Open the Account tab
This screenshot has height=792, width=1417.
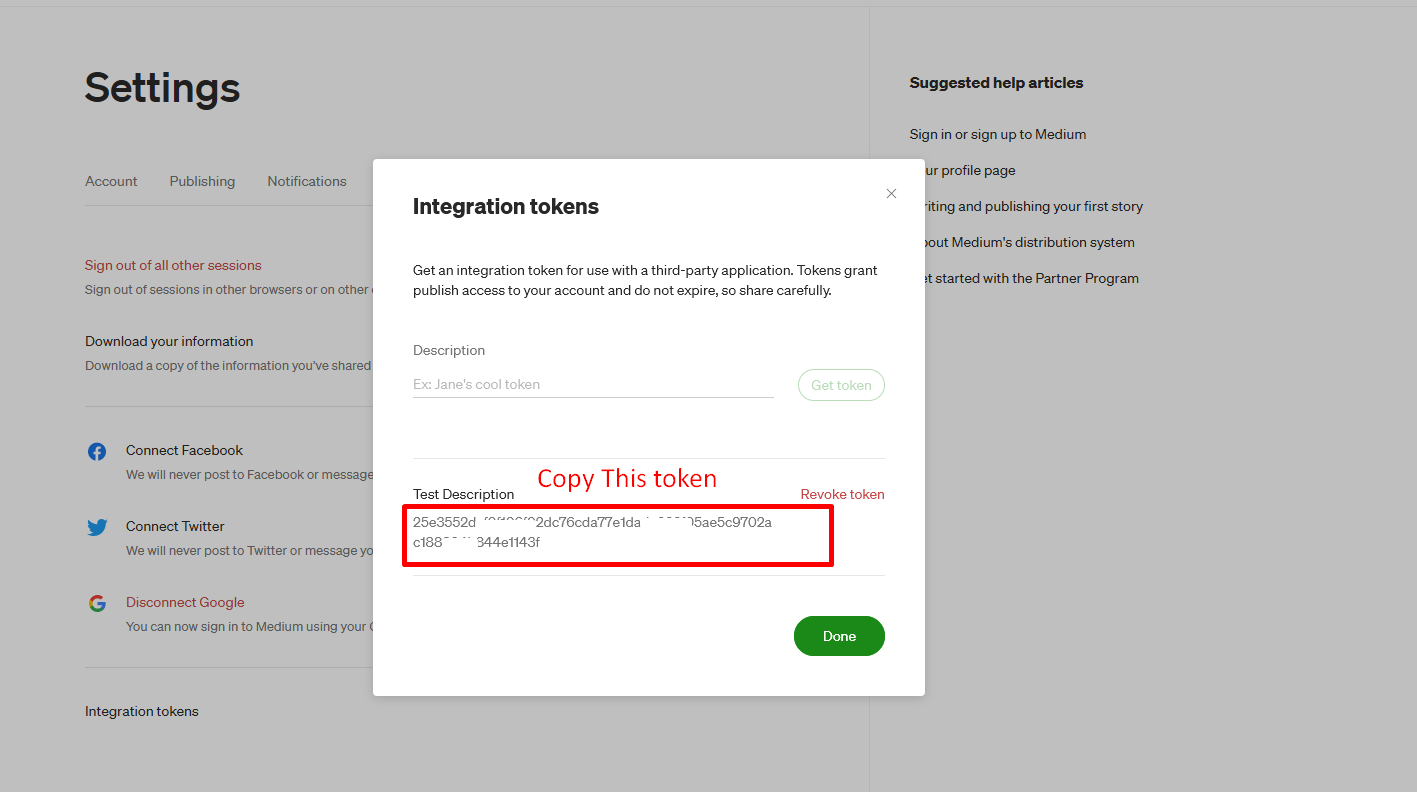coord(111,181)
